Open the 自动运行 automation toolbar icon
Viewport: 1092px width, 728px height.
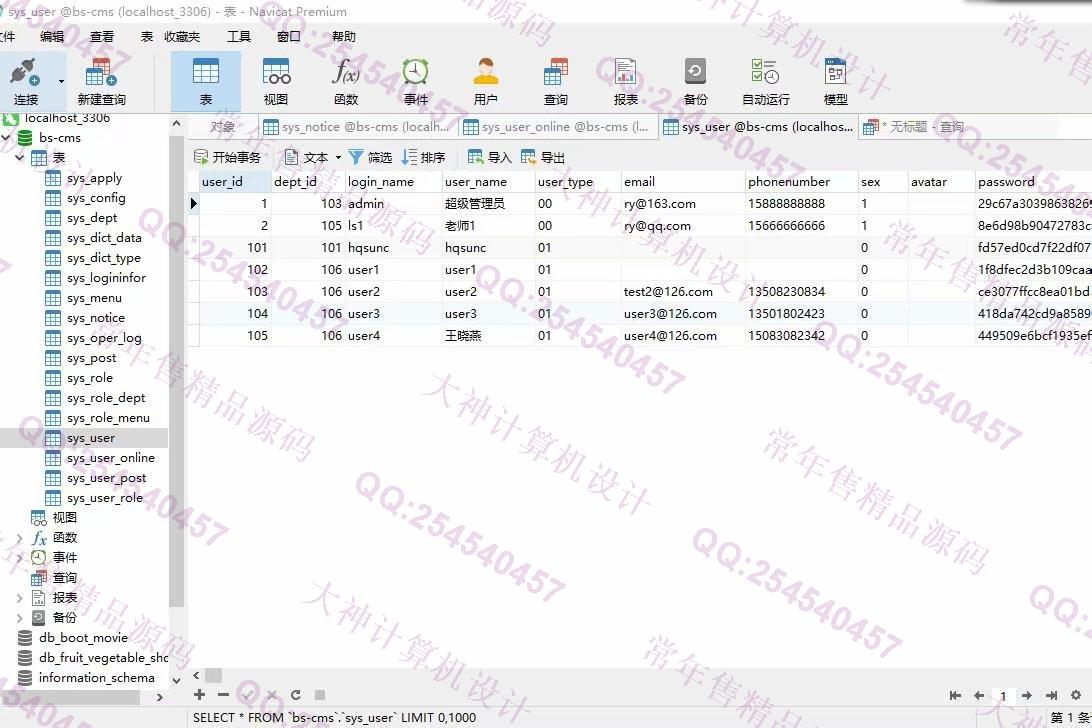point(765,82)
